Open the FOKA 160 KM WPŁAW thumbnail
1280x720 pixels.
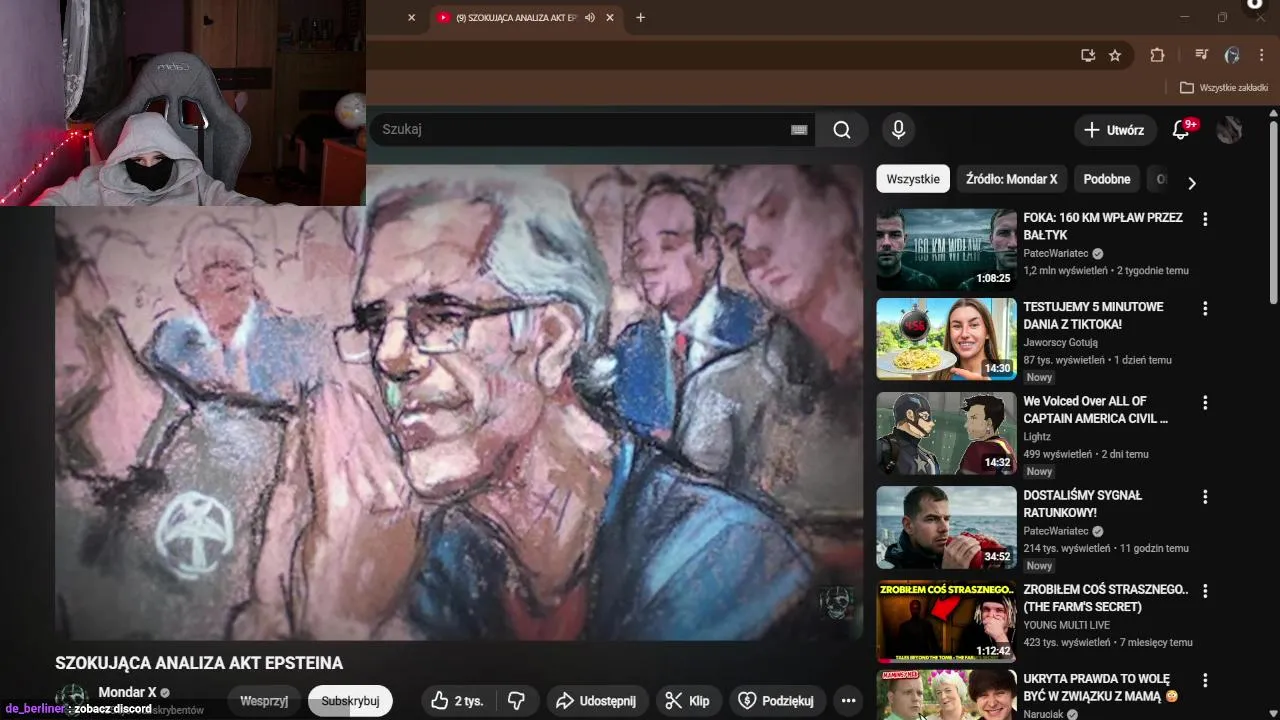[946, 249]
